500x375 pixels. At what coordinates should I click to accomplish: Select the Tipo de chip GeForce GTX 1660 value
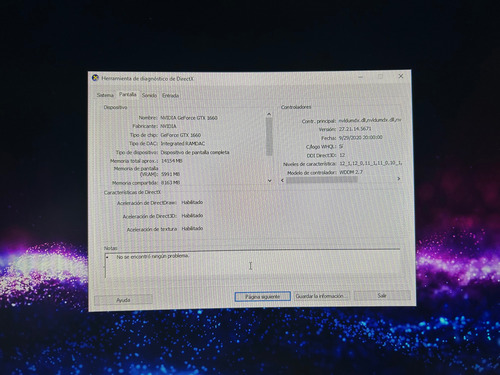181,135
